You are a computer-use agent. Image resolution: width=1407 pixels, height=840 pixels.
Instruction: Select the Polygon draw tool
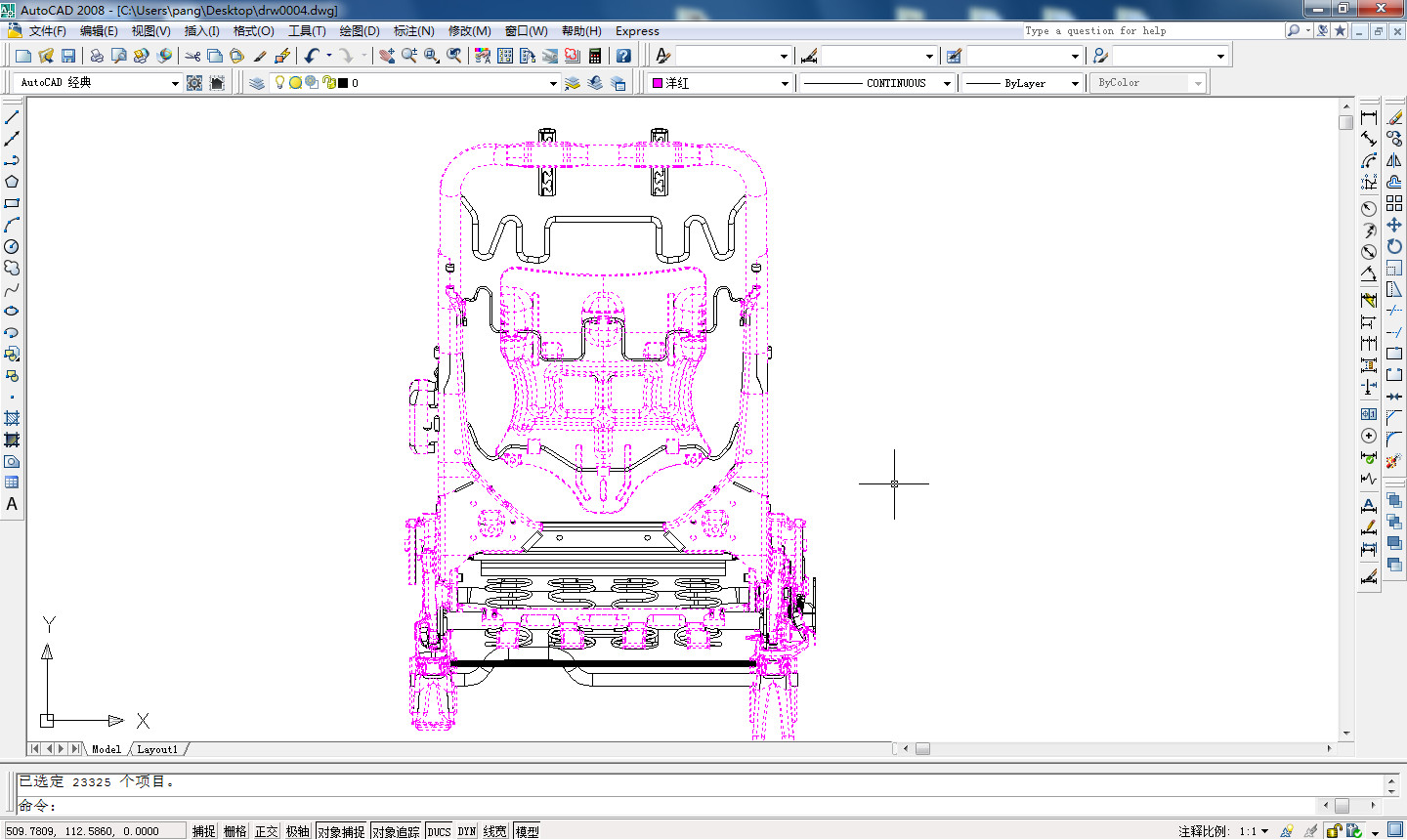pyautogui.click(x=12, y=182)
